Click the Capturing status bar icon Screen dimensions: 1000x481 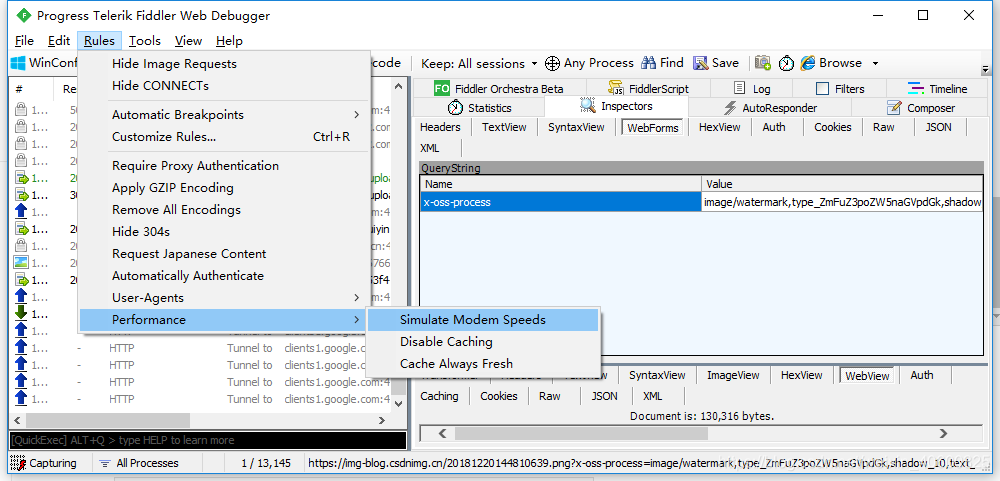18,463
